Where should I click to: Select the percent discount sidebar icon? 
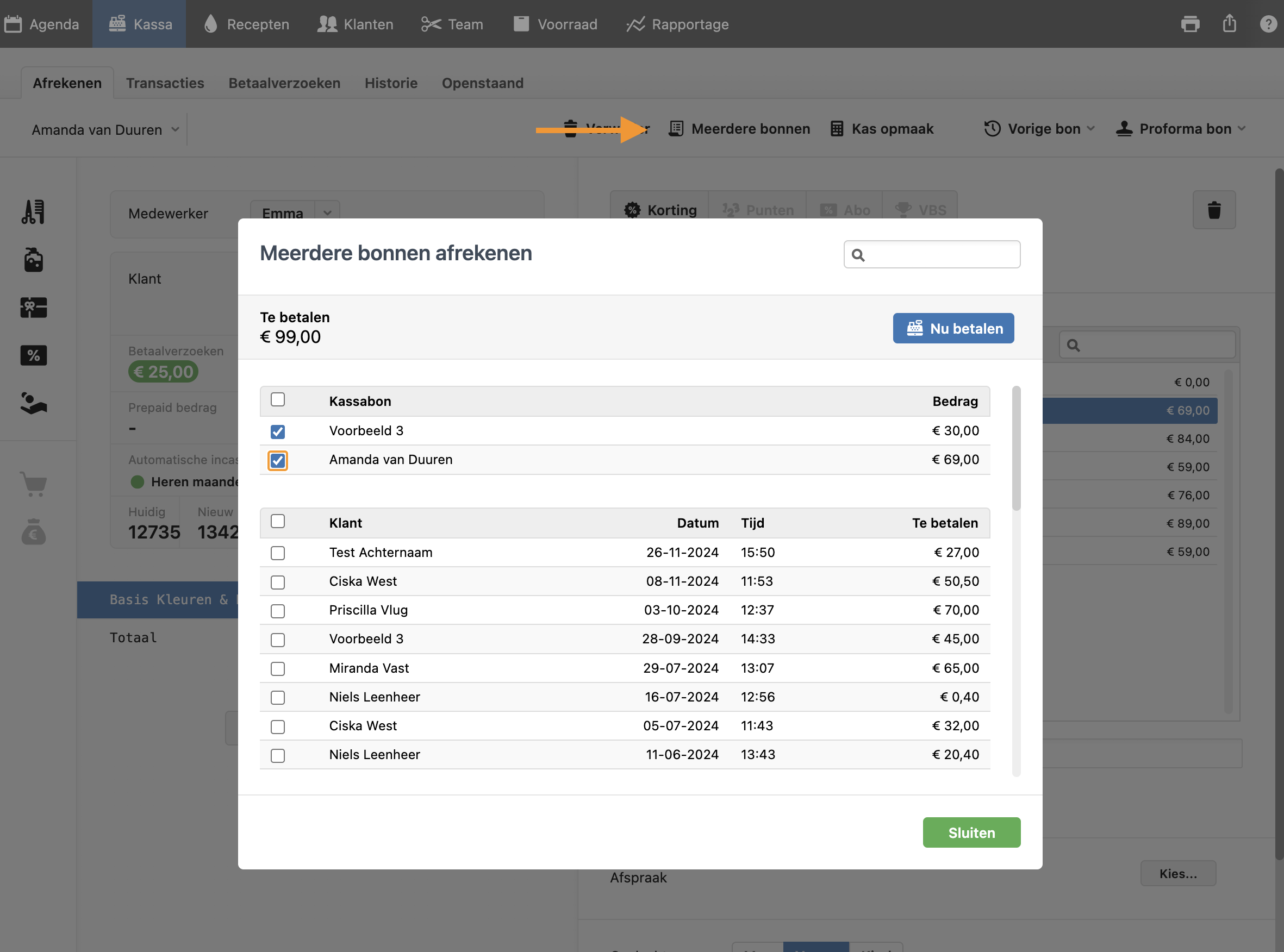(34, 355)
